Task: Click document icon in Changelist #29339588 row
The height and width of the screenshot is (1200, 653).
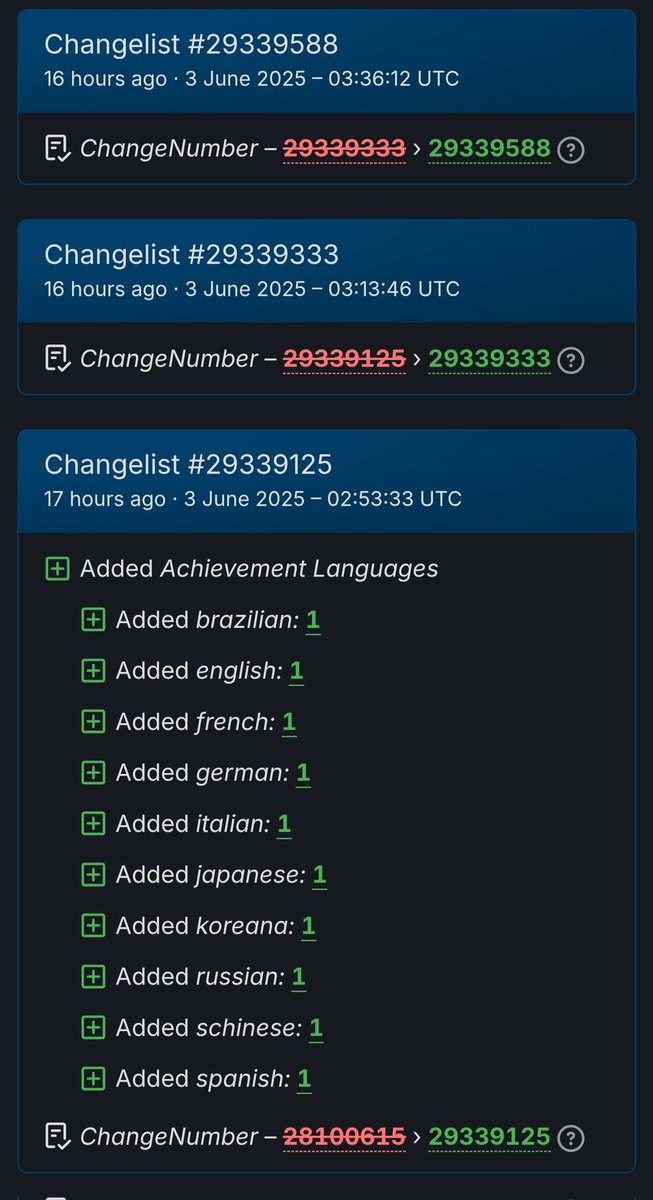Action: coord(57,149)
